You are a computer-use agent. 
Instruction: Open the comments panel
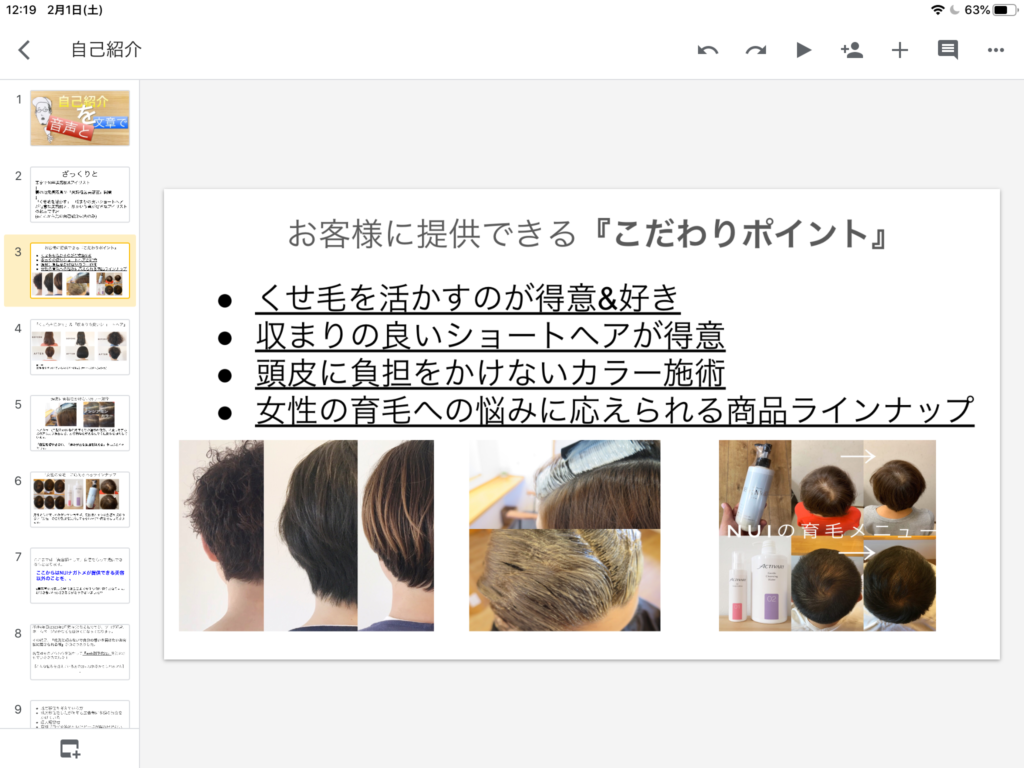947,50
